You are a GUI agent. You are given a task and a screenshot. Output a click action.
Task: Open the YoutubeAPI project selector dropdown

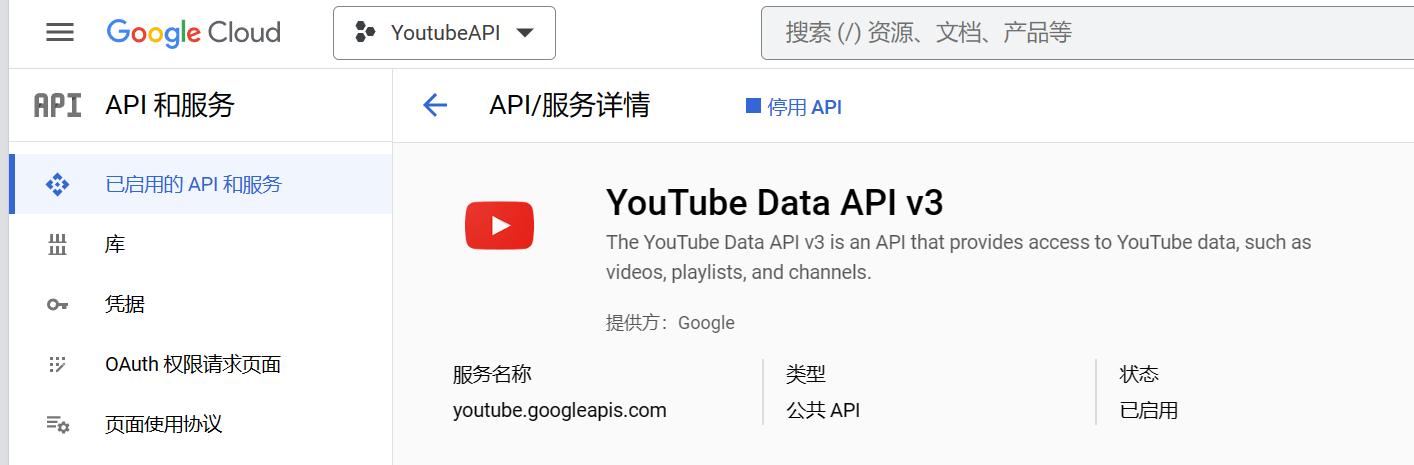tap(444, 33)
